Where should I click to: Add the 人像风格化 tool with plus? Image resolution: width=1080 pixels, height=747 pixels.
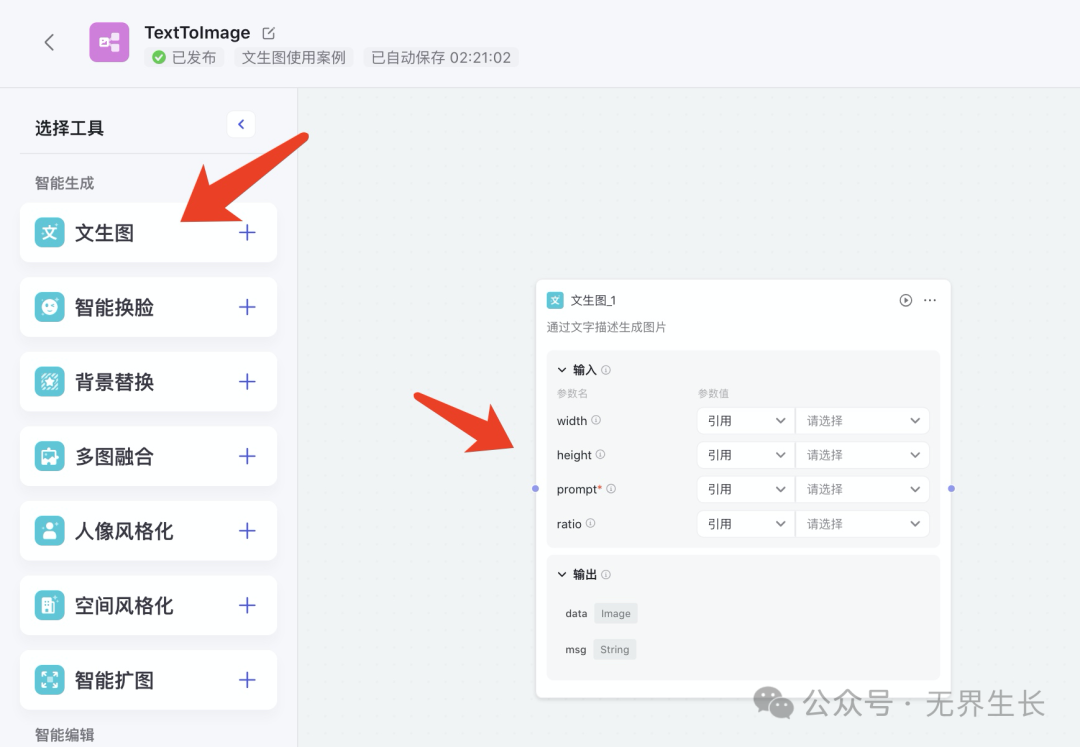[247, 531]
